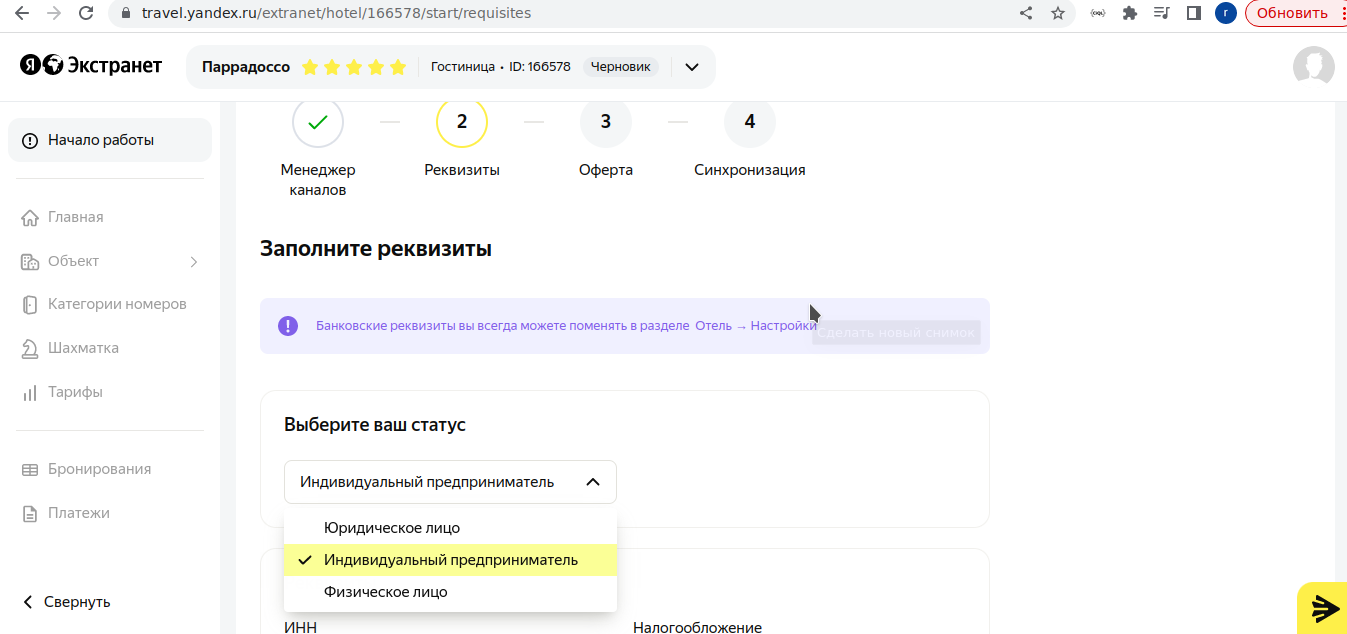
Task: Click the Объект building icon
Action: point(30,261)
